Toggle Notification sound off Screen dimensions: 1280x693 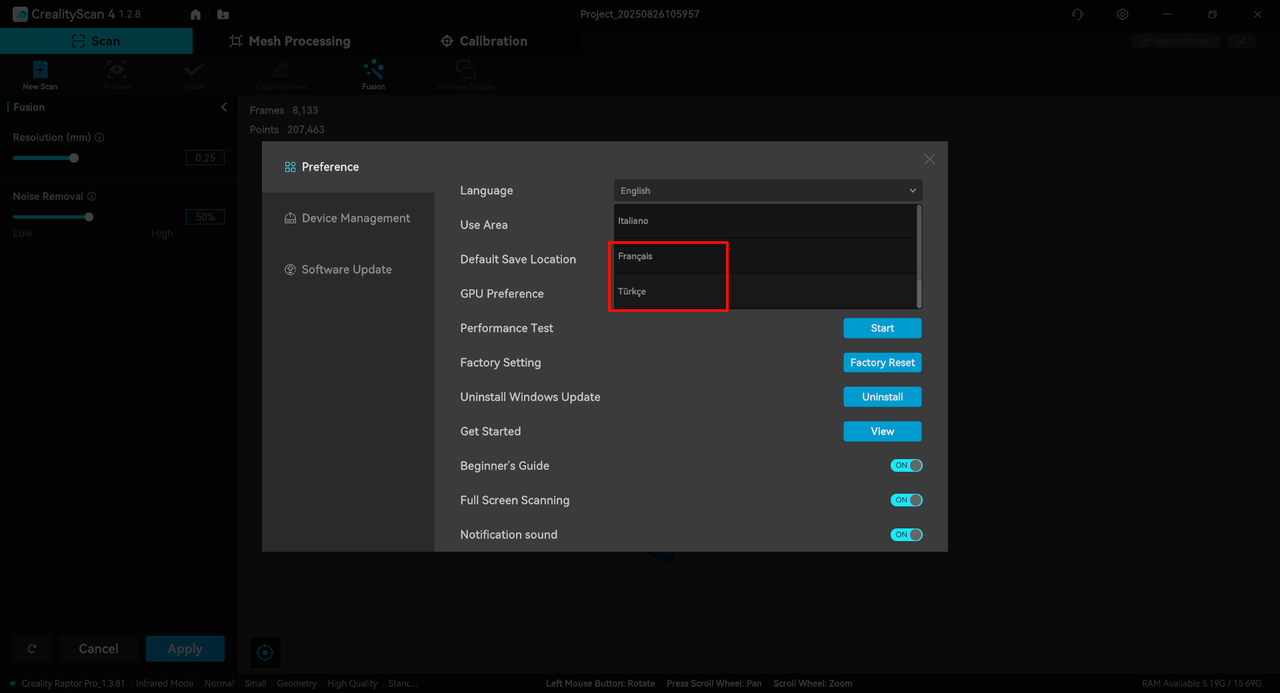pos(906,535)
